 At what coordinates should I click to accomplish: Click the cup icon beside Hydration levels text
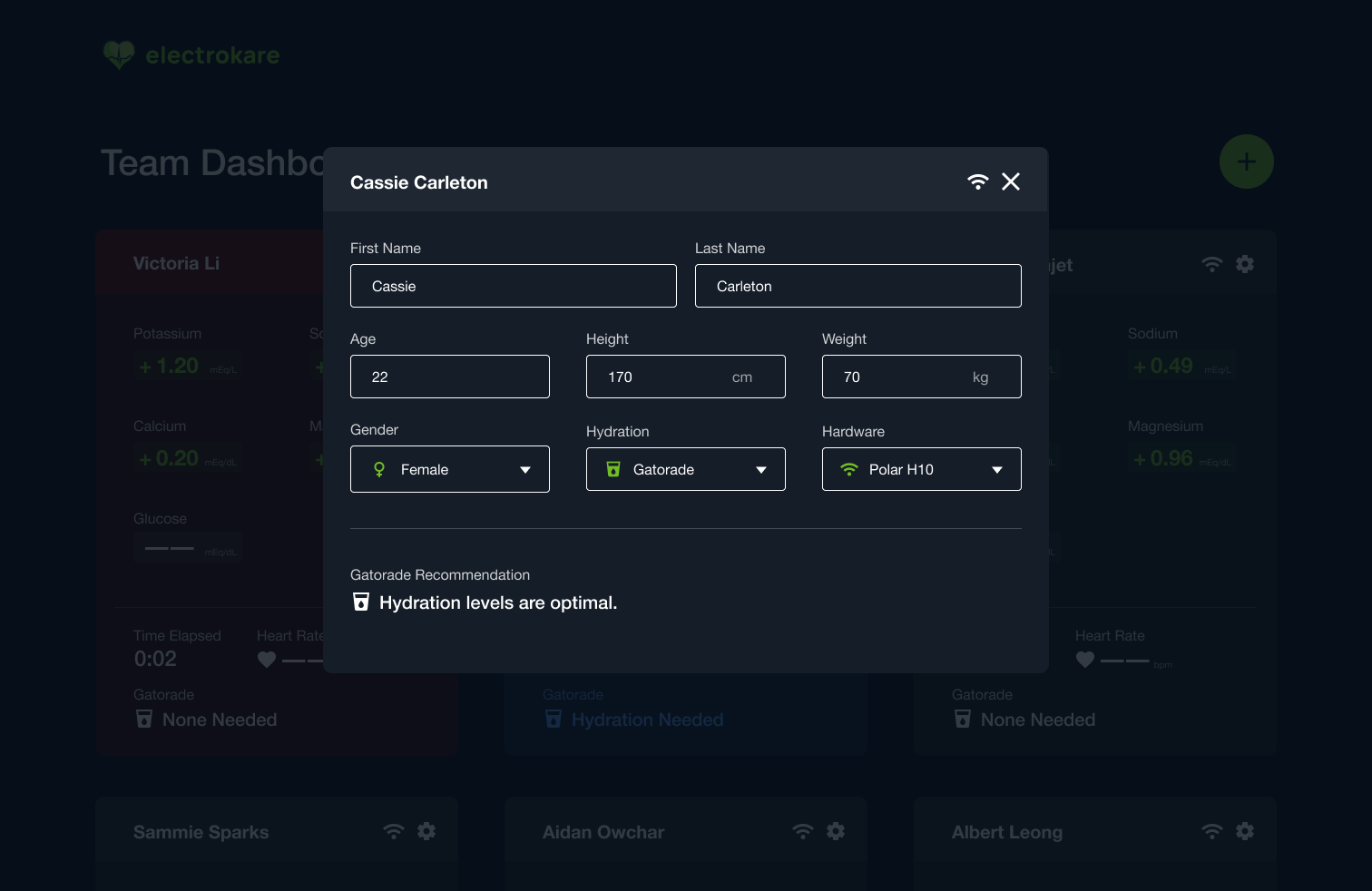coord(361,602)
